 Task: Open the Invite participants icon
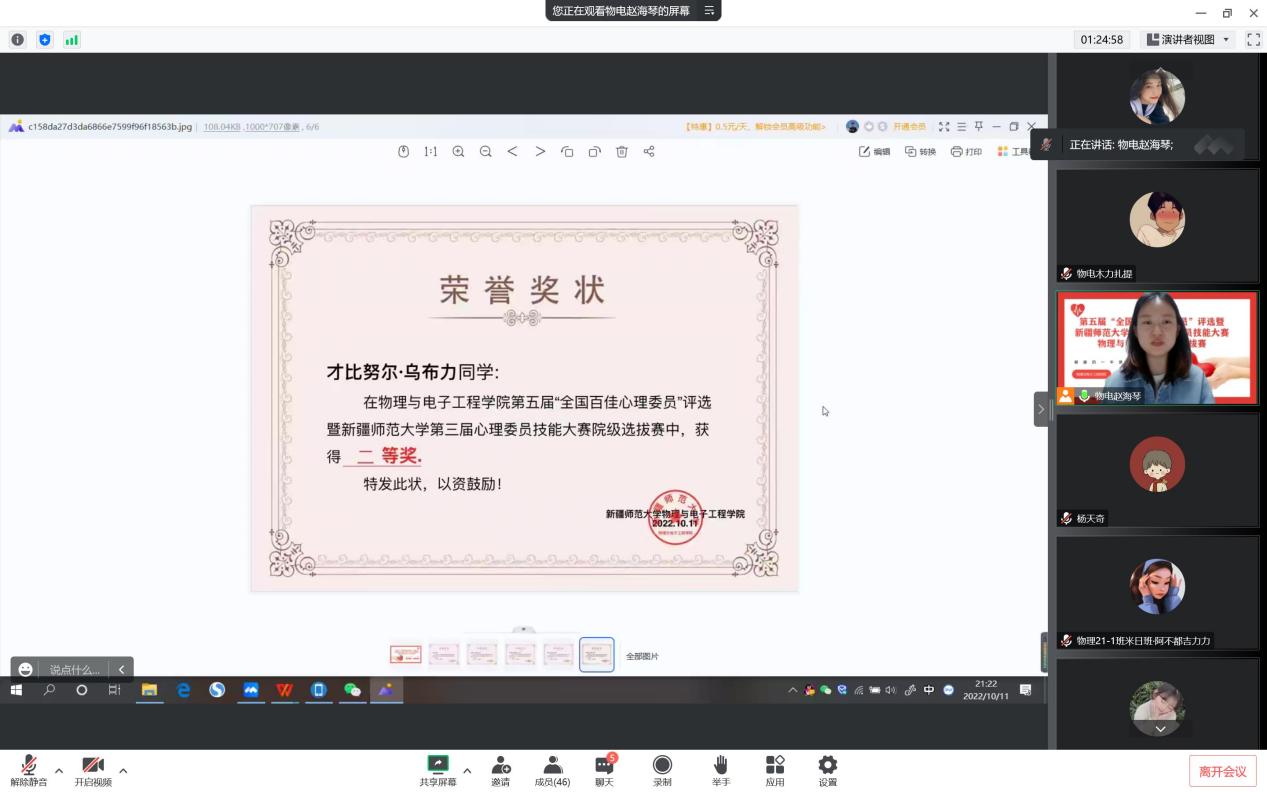pyautogui.click(x=500, y=766)
